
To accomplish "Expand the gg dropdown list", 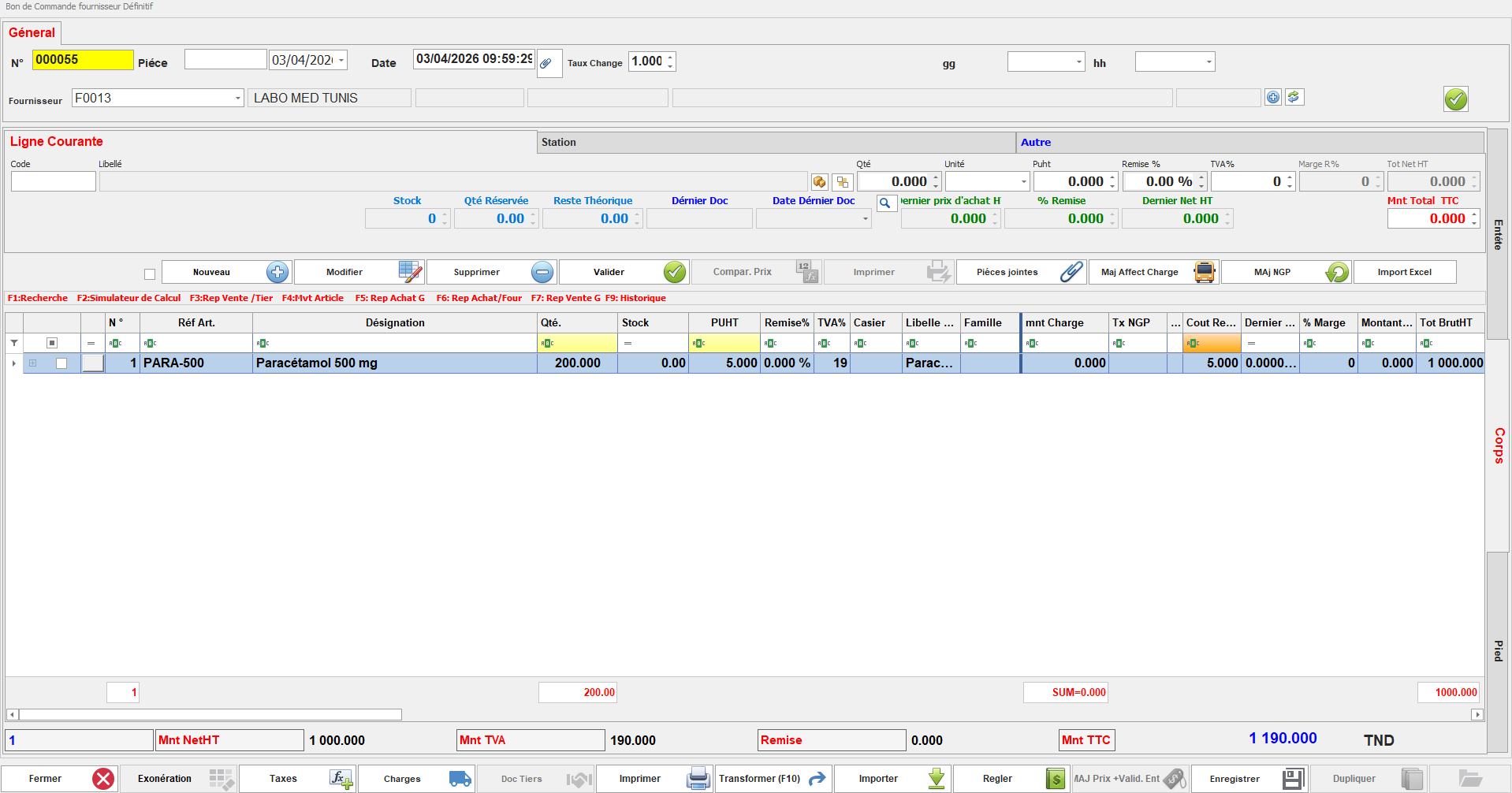I will [1078, 62].
